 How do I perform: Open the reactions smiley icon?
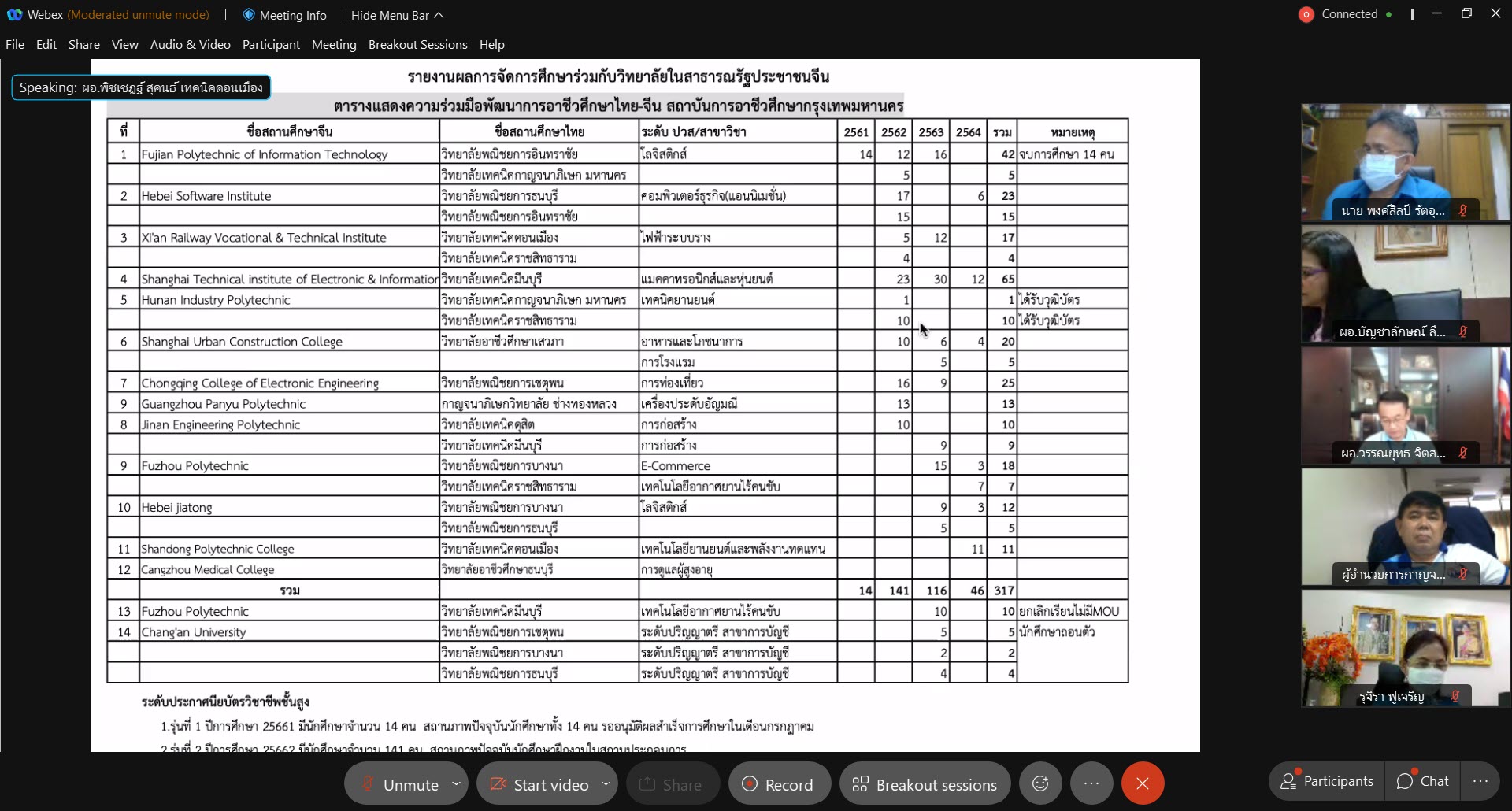pos(1040,783)
